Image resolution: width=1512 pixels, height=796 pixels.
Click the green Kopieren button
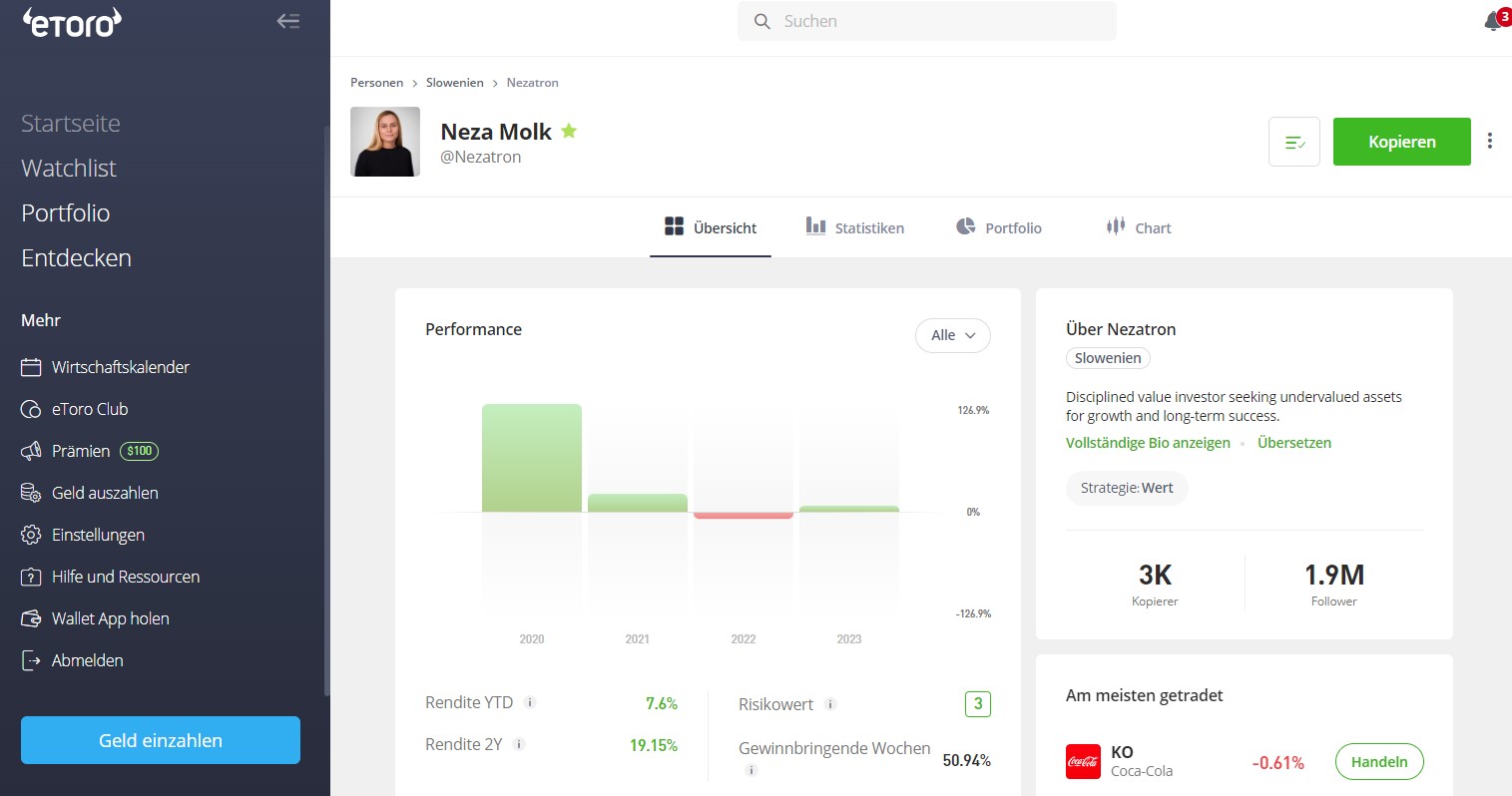tap(1402, 142)
